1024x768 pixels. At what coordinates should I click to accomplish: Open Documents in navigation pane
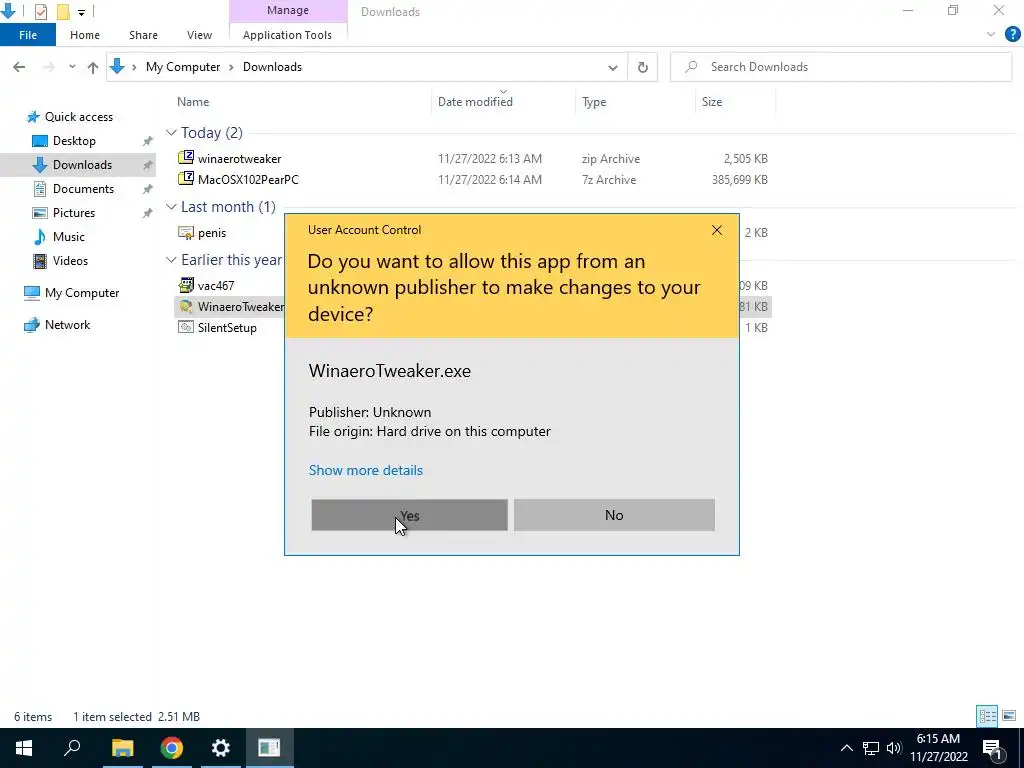(83, 189)
